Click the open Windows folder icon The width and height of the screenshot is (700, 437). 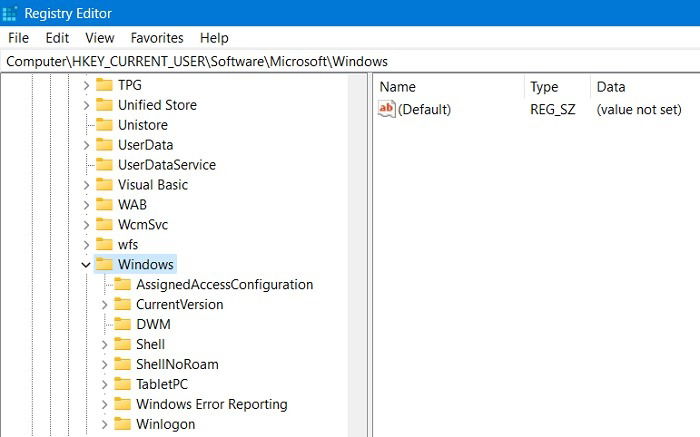(x=104, y=264)
